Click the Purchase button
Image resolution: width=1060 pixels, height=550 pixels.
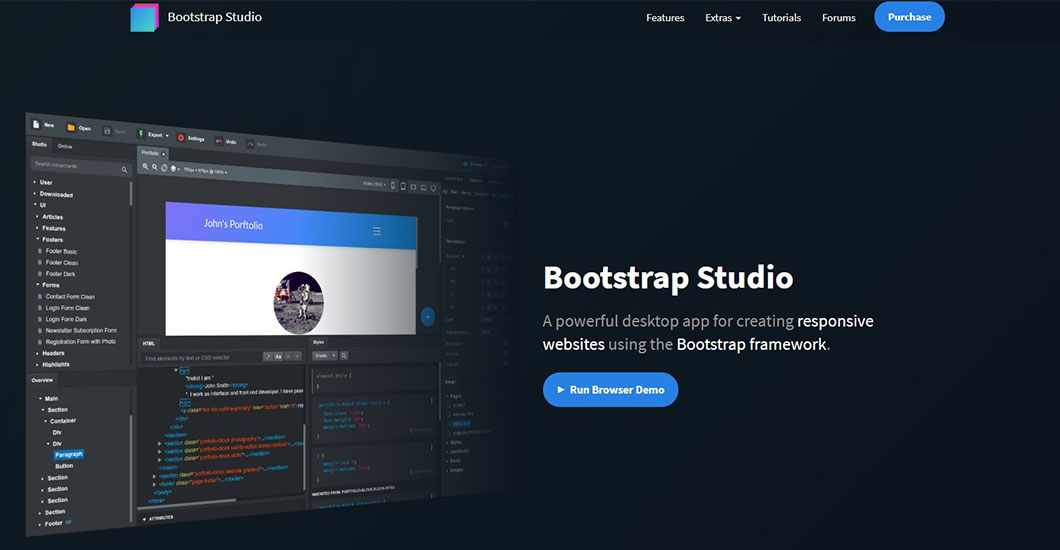tap(909, 17)
